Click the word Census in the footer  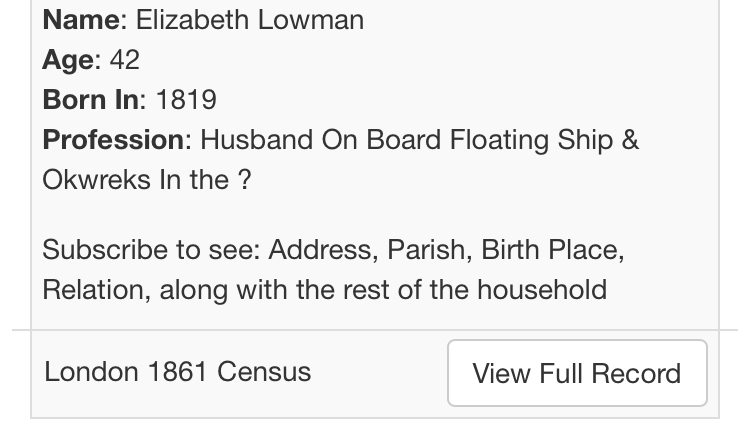(264, 372)
